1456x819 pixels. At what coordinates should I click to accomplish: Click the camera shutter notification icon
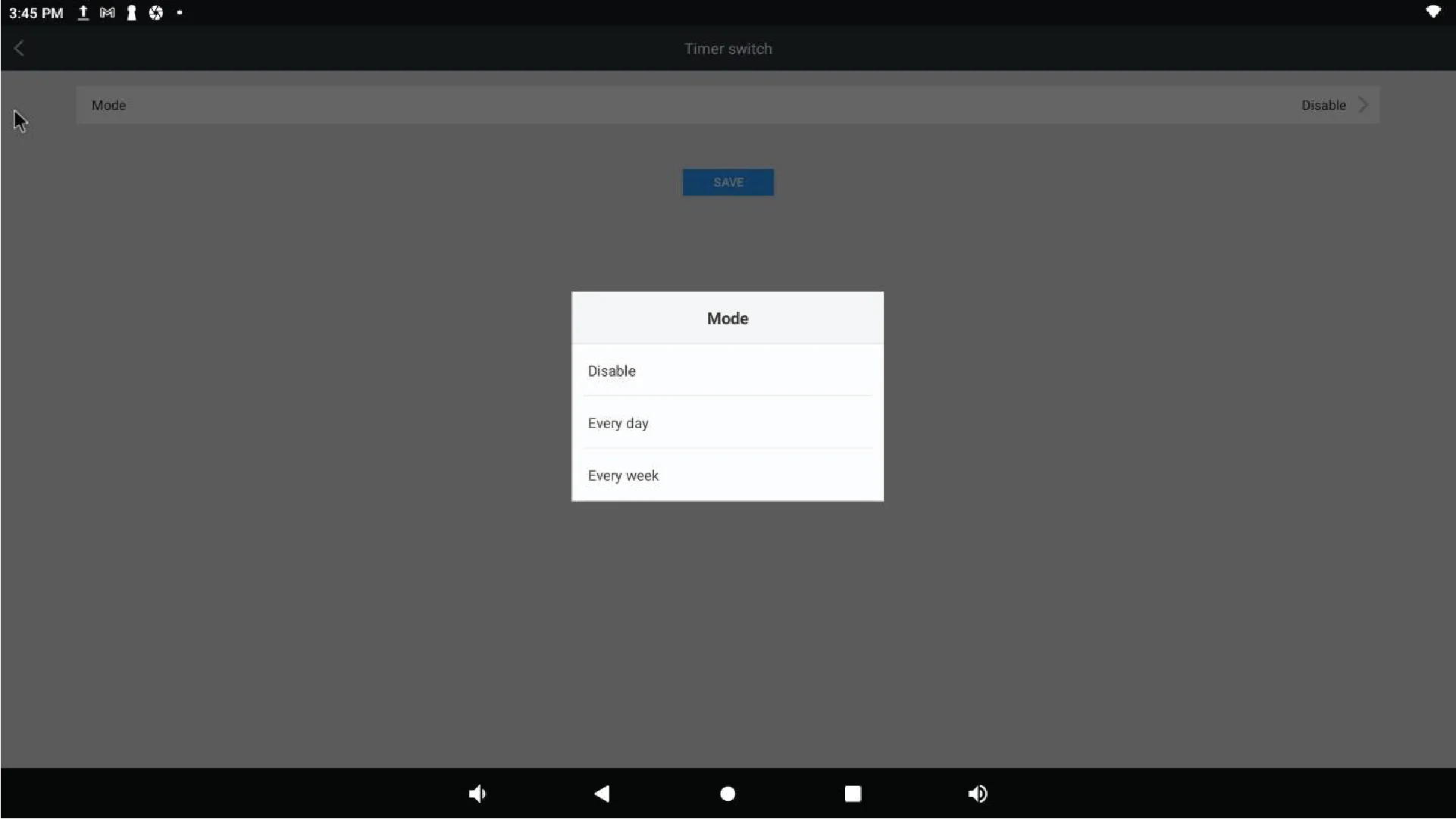(x=156, y=13)
